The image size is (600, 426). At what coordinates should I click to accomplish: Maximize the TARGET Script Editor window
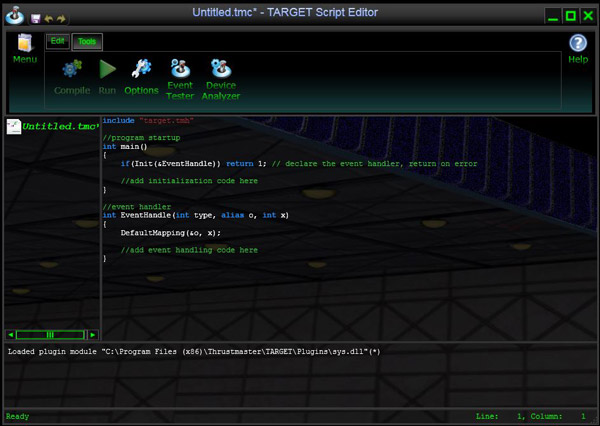571,16
